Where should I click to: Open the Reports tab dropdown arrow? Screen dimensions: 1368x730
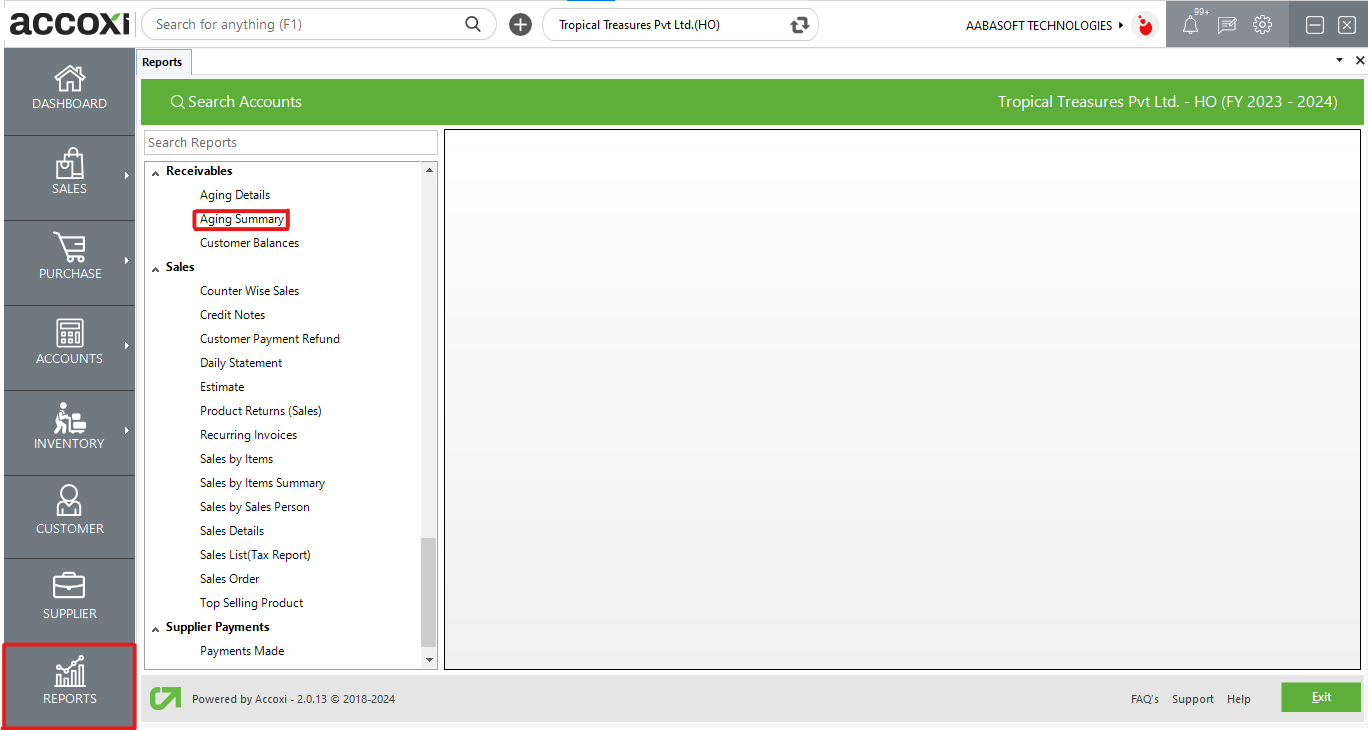(1339, 61)
